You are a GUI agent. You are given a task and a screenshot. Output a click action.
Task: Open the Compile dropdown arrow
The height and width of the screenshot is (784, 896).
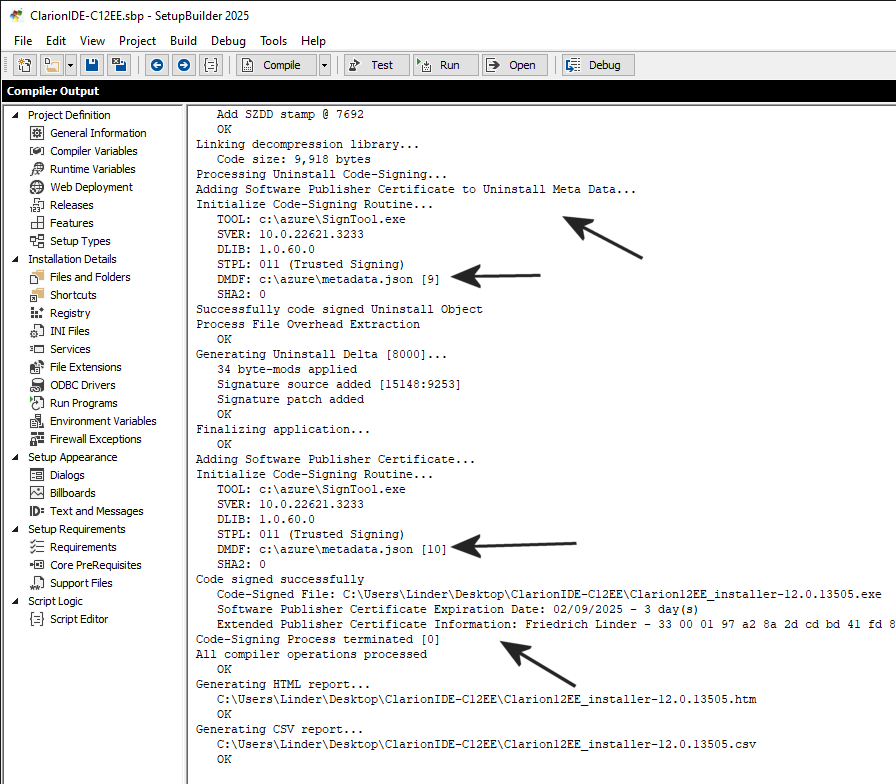tap(325, 65)
